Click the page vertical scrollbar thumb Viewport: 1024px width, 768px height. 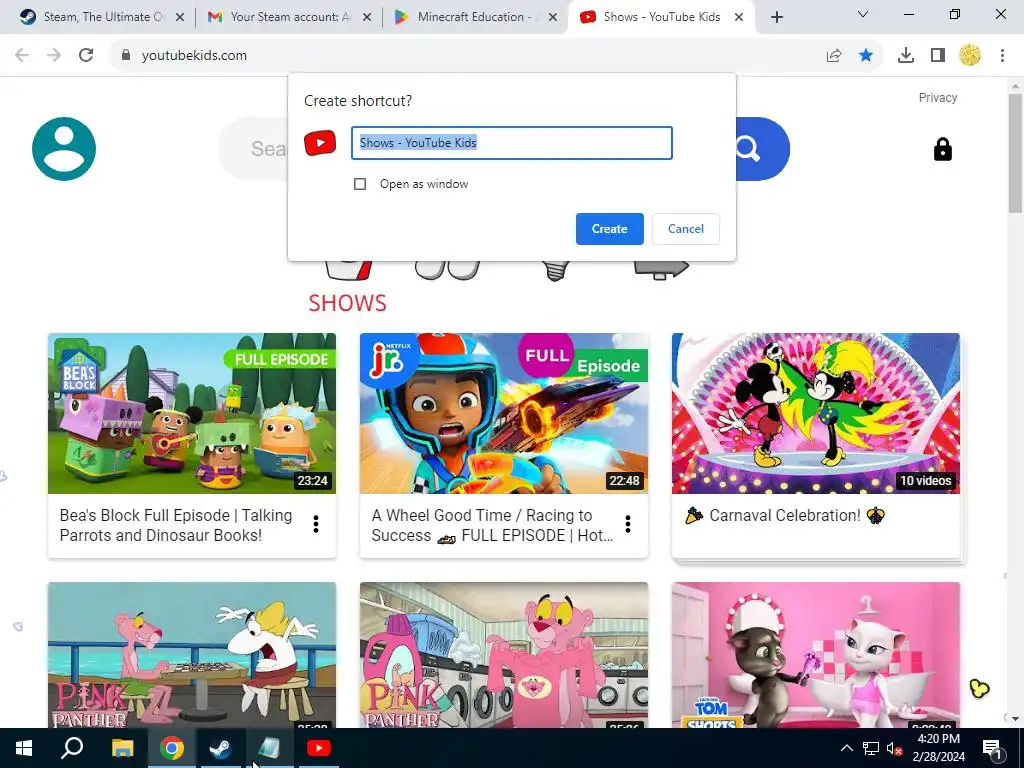pos(1015,153)
